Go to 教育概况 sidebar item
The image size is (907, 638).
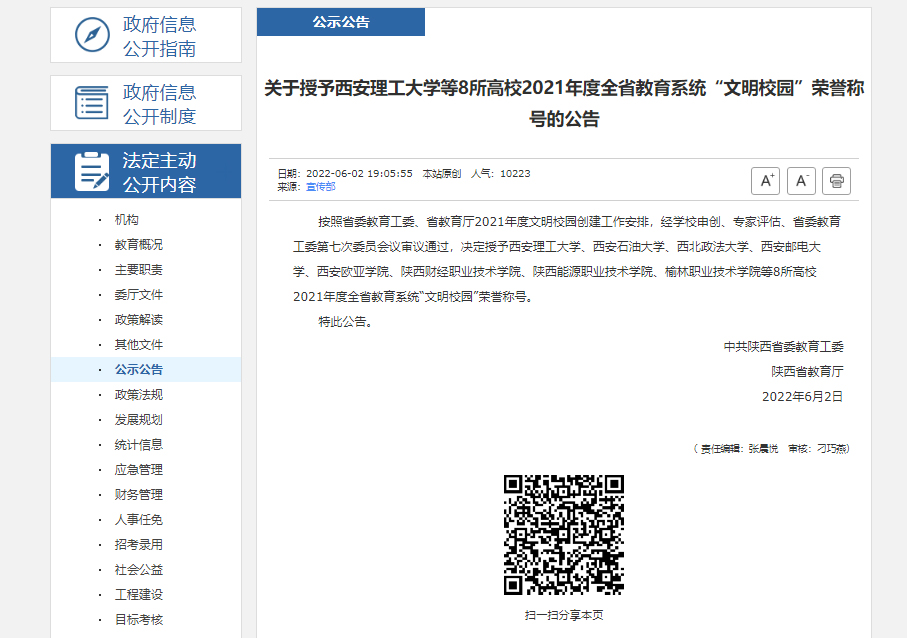[x=138, y=245]
